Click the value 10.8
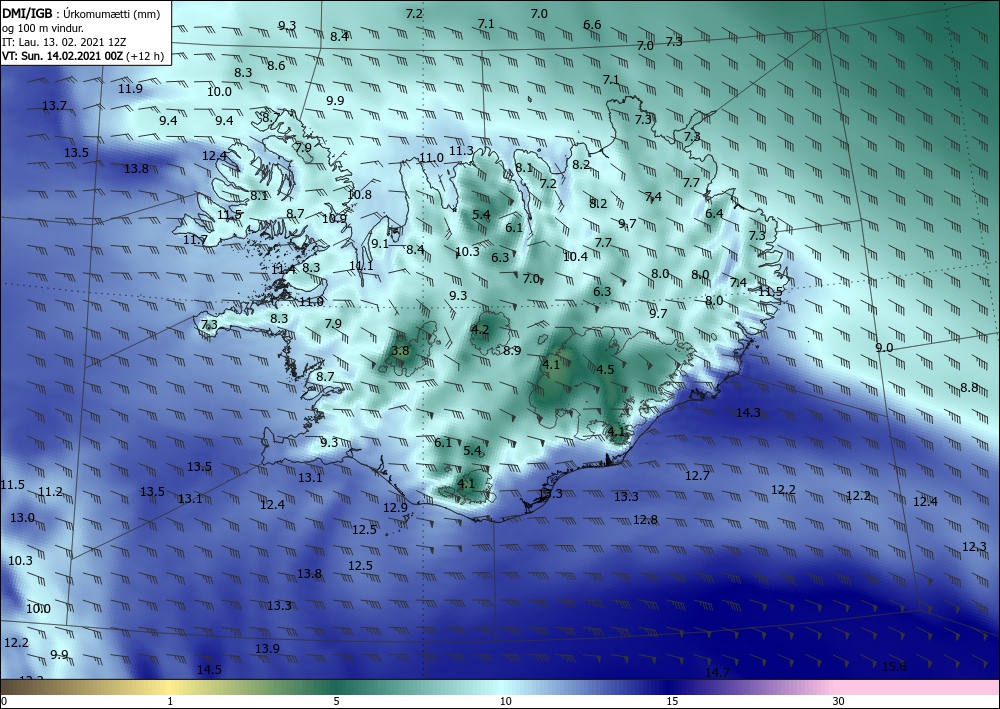The width and height of the screenshot is (1000, 709). pos(359,194)
